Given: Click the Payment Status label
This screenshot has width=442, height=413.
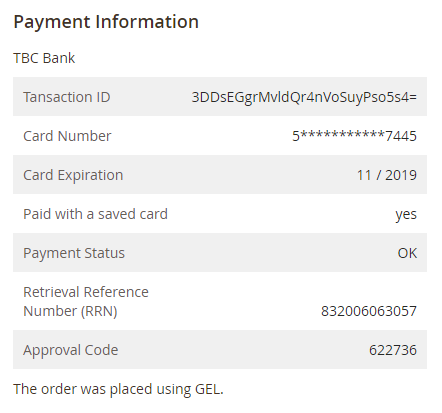Looking at the screenshot, I should (x=74, y=253).
